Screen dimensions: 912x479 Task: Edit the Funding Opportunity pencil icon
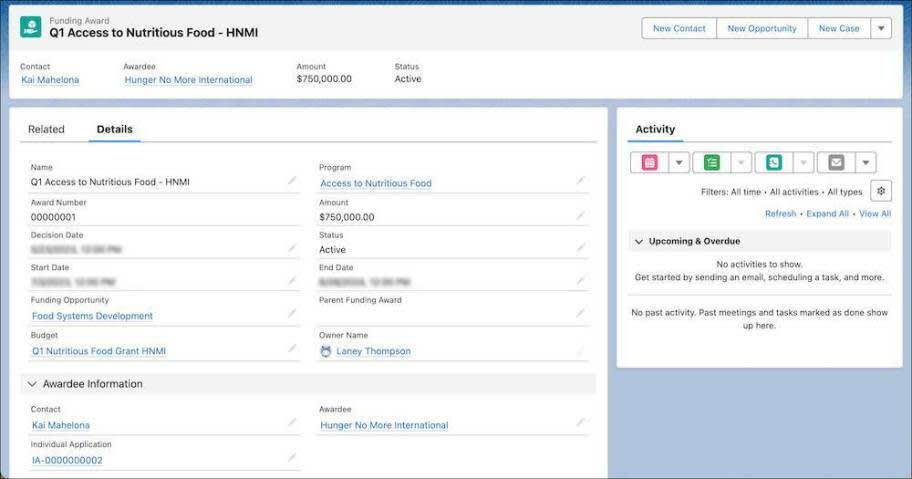pos(292,313)
